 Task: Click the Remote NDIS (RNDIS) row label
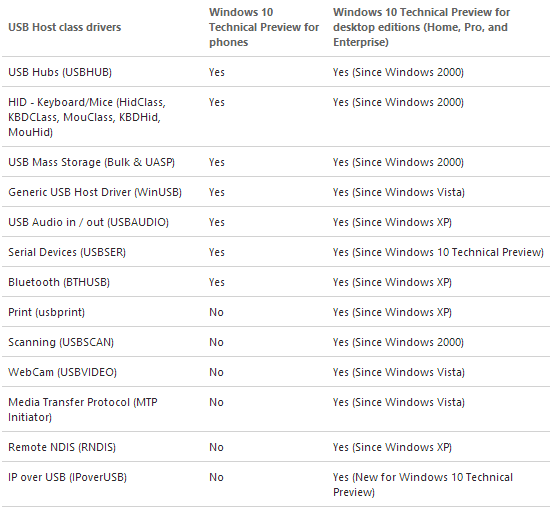[x=62, y=447]
